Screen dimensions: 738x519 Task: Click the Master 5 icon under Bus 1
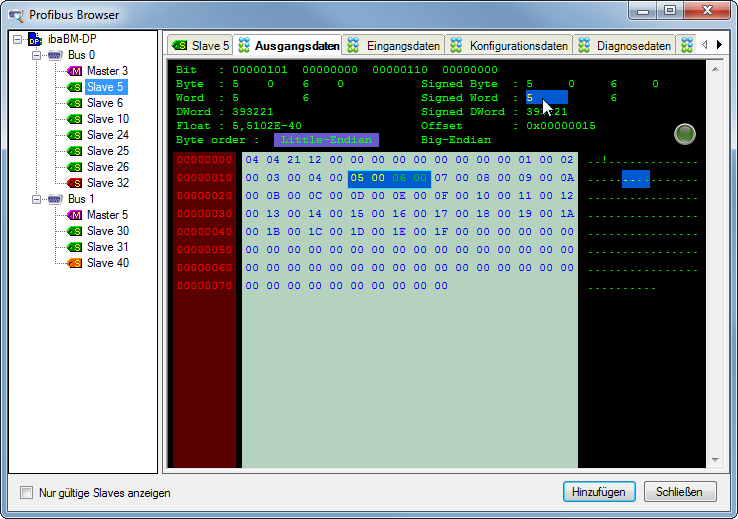point(75,215)
